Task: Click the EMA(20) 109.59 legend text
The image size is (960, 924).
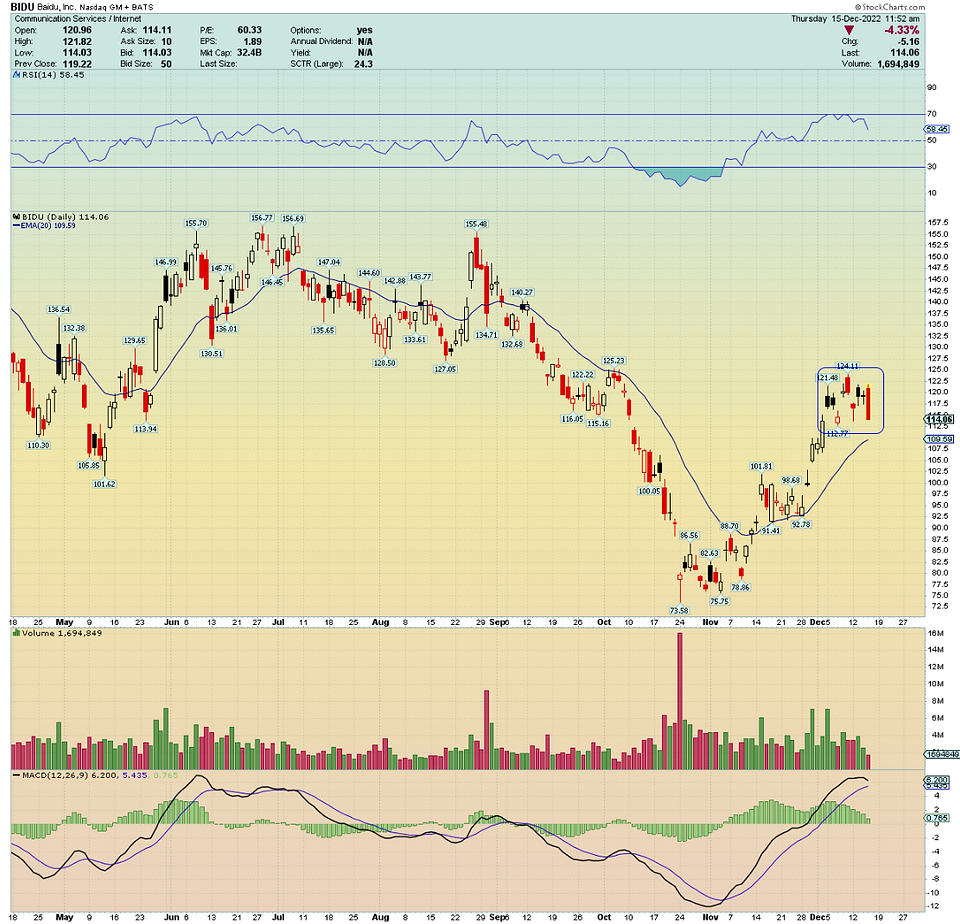Action: click(x=48, y=225)
